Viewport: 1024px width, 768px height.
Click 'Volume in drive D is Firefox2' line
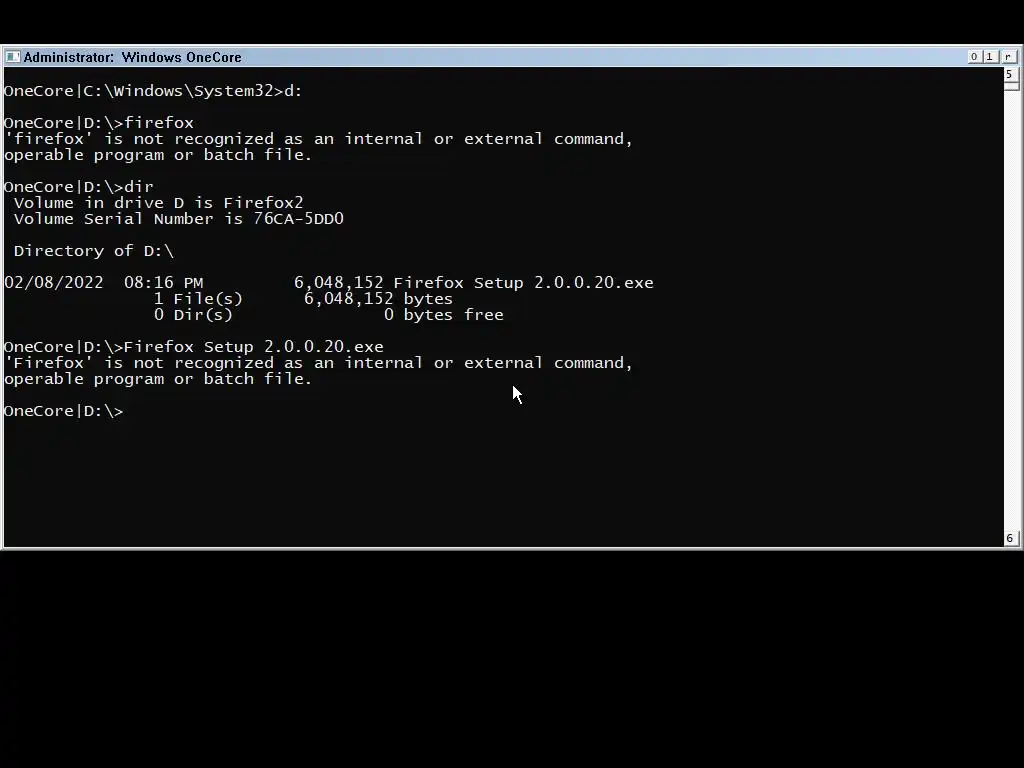point(159,203)
